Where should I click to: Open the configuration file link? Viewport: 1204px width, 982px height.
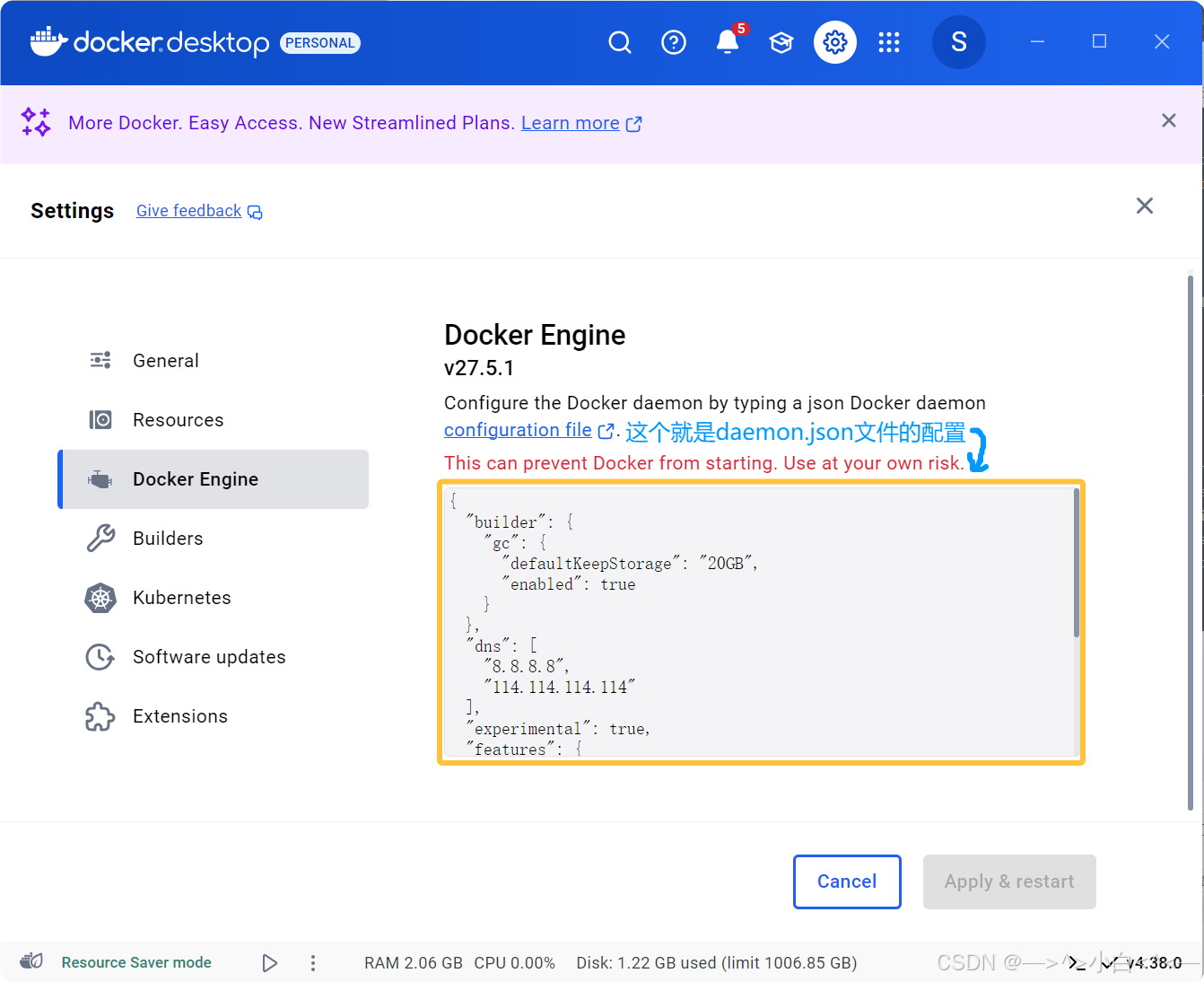(x=518, y=430)
